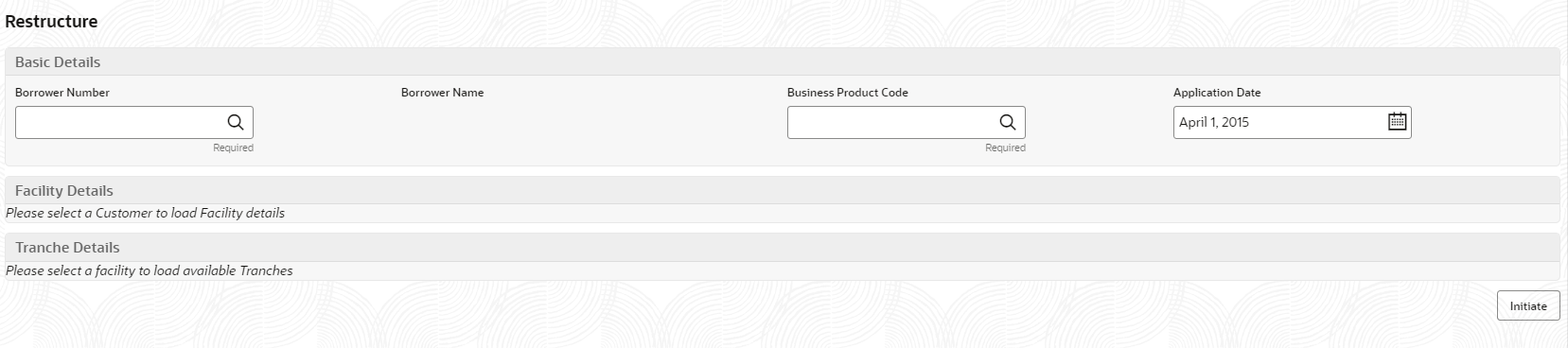Open the Business Product Code search icon
1568x348 pixels.
[1008, 122]
